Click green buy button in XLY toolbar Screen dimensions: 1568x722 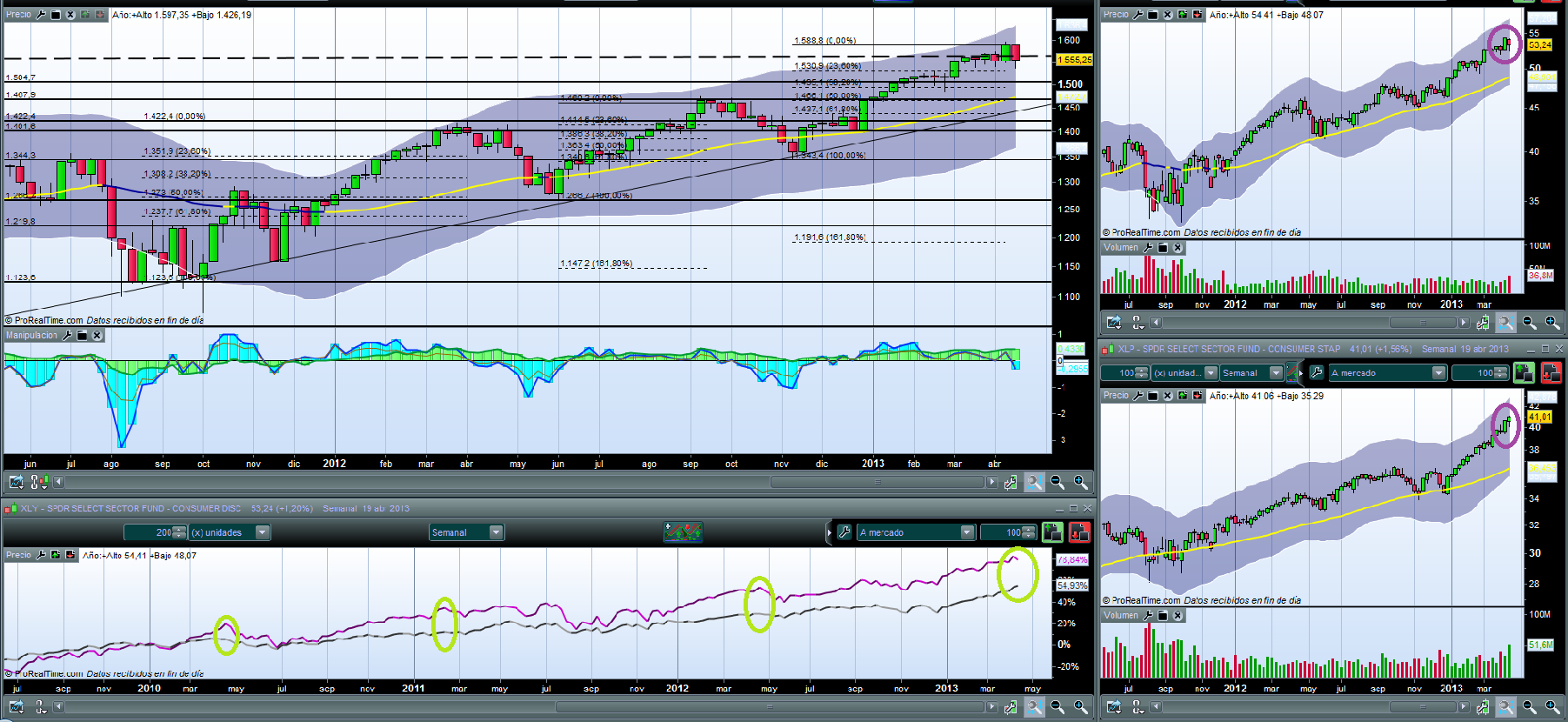pyautogui.click(x=1052, y=532)
